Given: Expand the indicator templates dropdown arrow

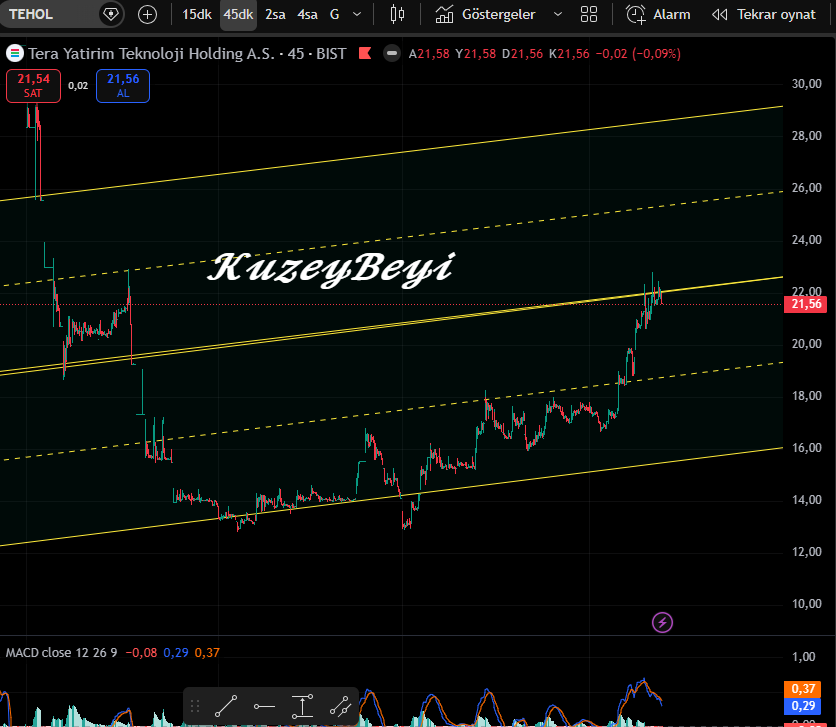Looking at the screenshot, I should 558,14.
